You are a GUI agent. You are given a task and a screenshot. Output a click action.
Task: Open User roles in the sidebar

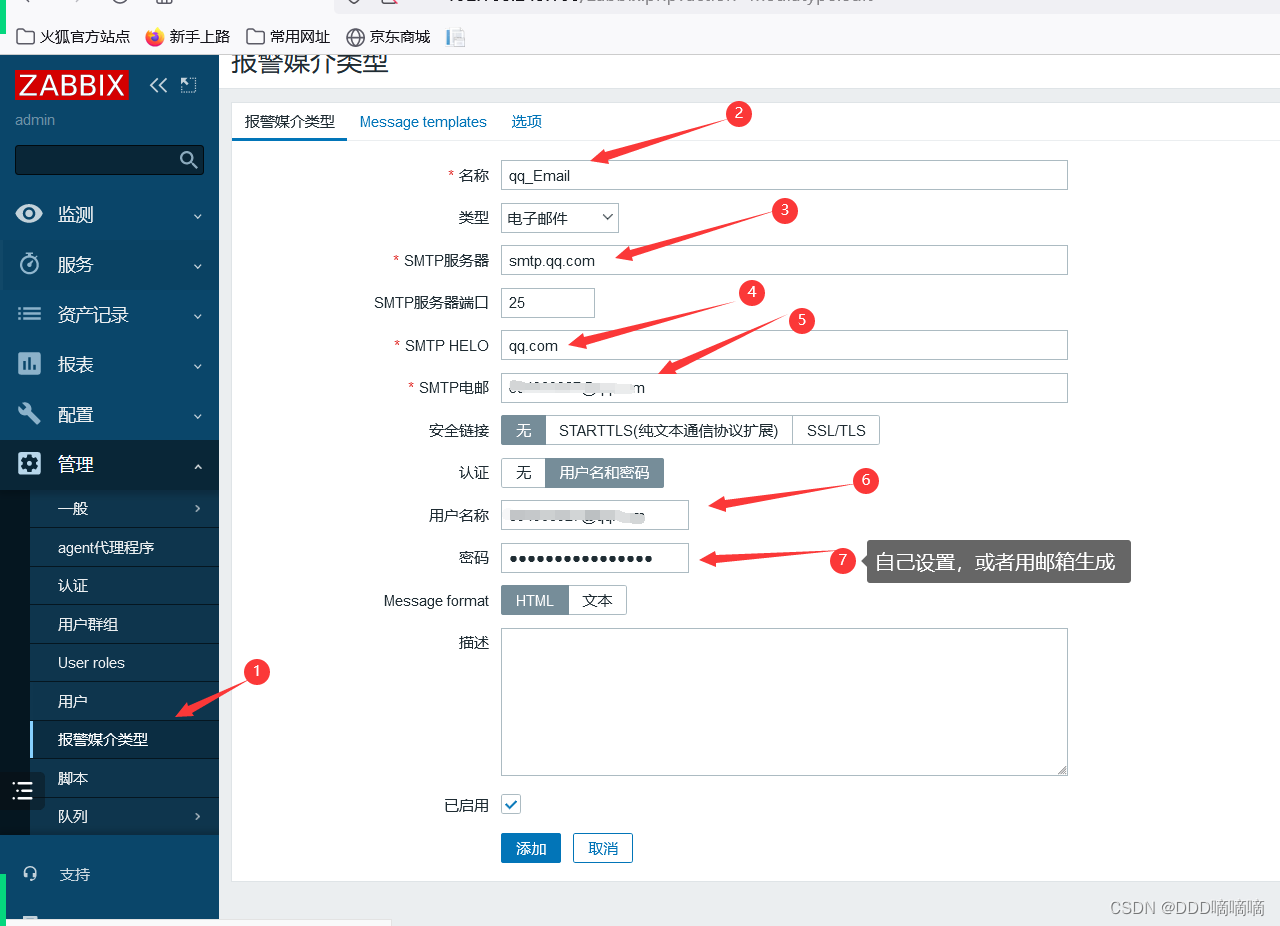pyautogui.click(x=124, y=662)
